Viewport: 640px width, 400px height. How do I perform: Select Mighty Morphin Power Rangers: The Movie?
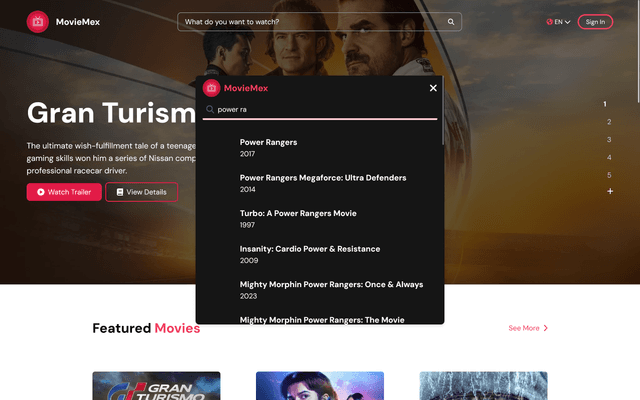[320, 320]
